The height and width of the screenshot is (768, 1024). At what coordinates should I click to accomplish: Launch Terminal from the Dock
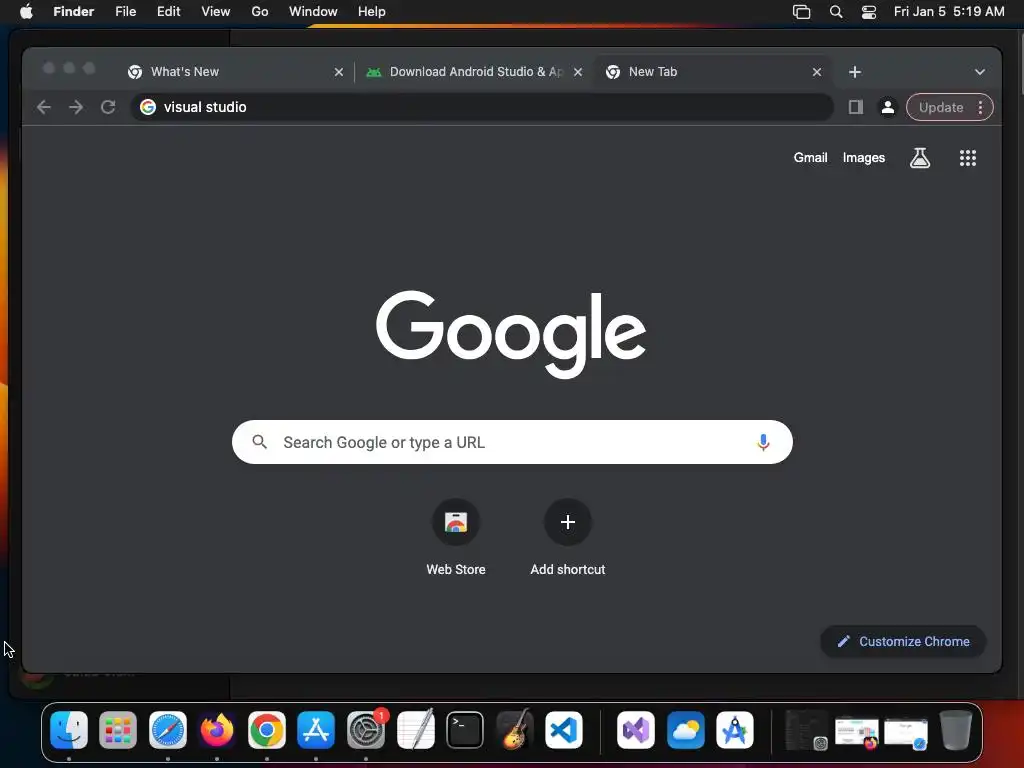tap(465, 729)
